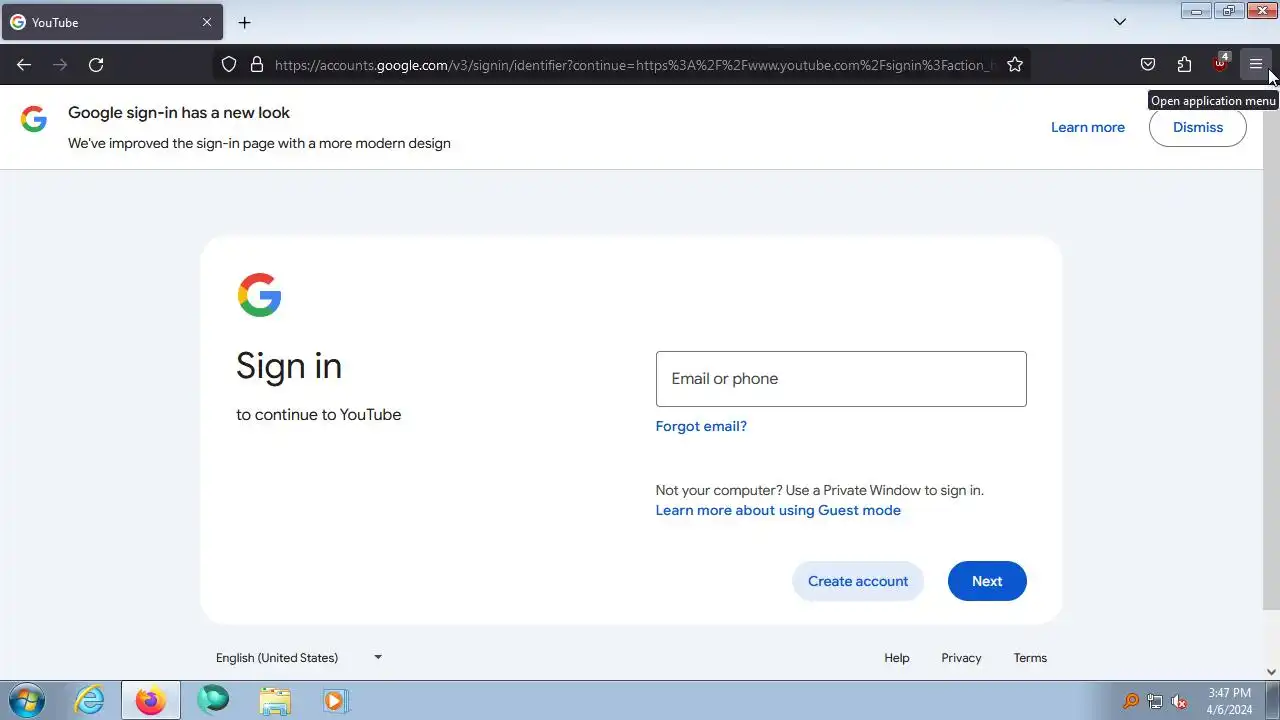
Task: Open Learn more about using Guest mode
Action: coord(778,510)
